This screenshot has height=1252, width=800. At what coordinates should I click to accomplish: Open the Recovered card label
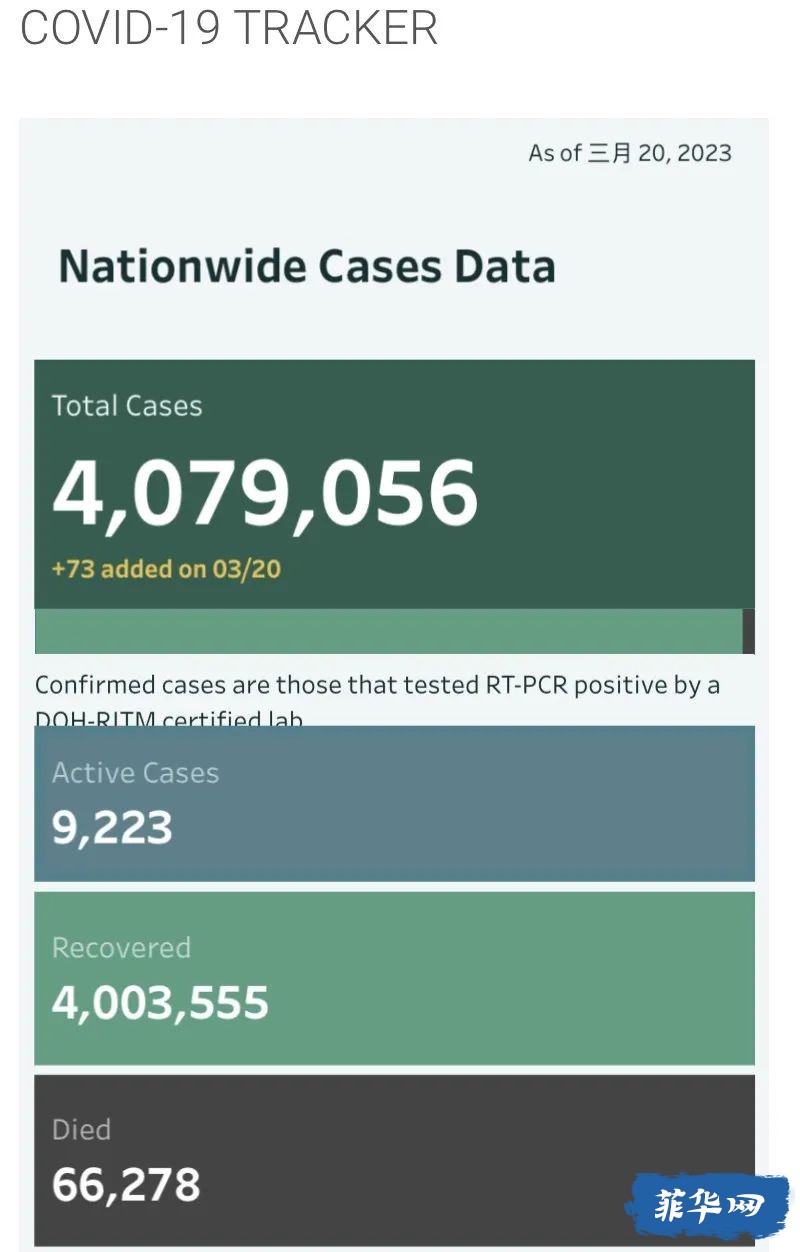tap(121, 948)
